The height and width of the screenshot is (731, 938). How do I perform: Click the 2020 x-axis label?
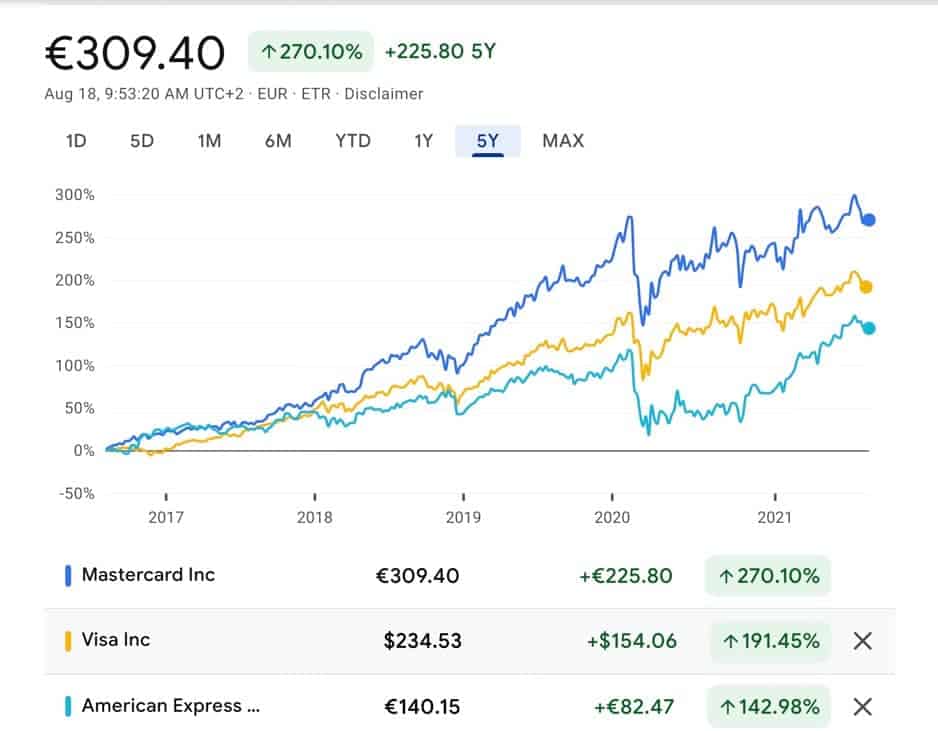click(612, 517)
